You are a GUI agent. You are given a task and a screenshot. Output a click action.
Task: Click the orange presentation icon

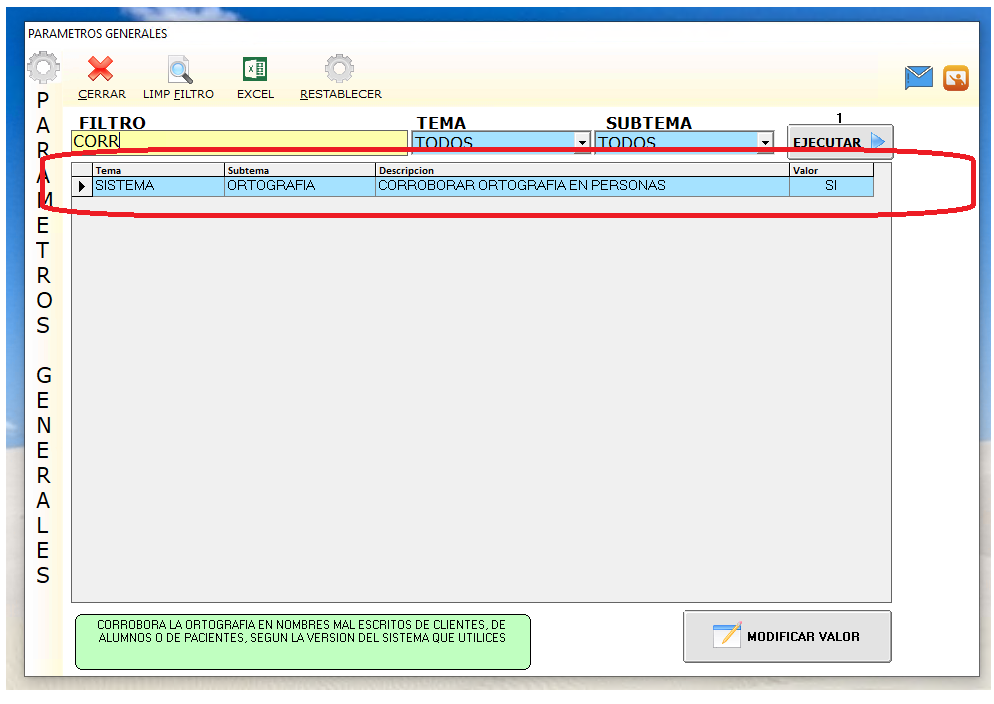click(x=956, y=77)
